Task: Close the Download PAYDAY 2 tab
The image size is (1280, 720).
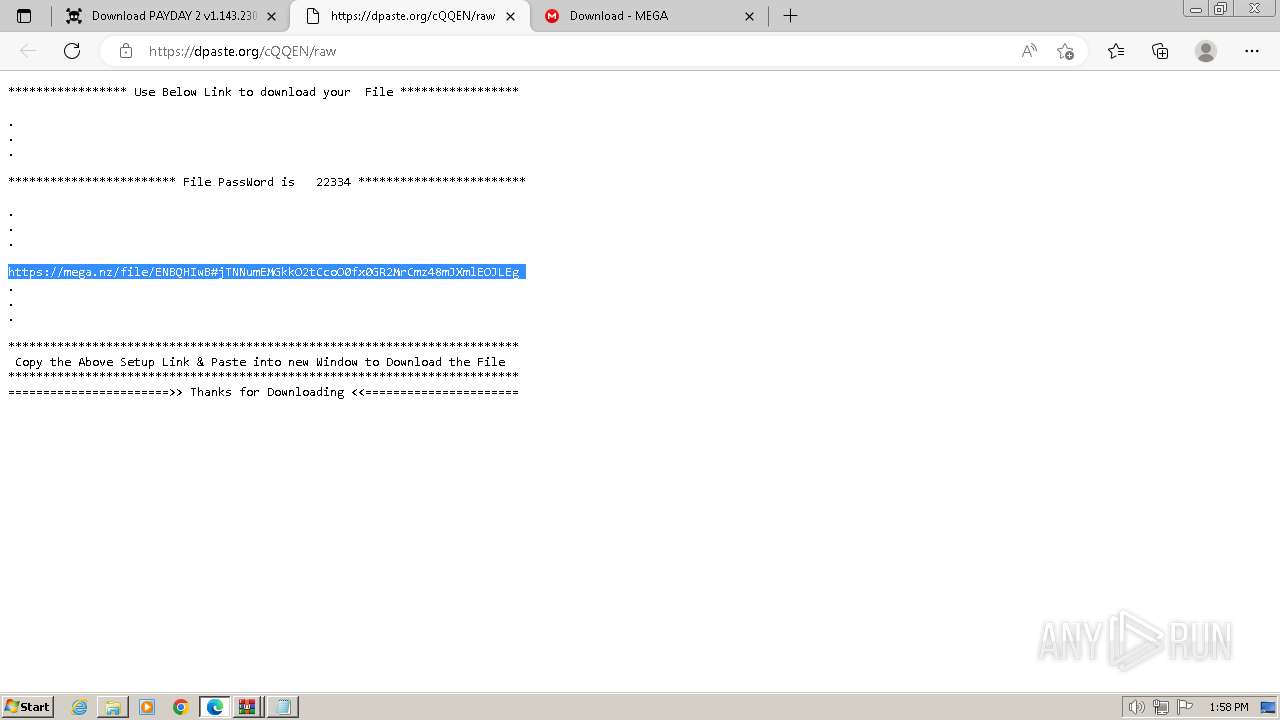Action: 271,16
